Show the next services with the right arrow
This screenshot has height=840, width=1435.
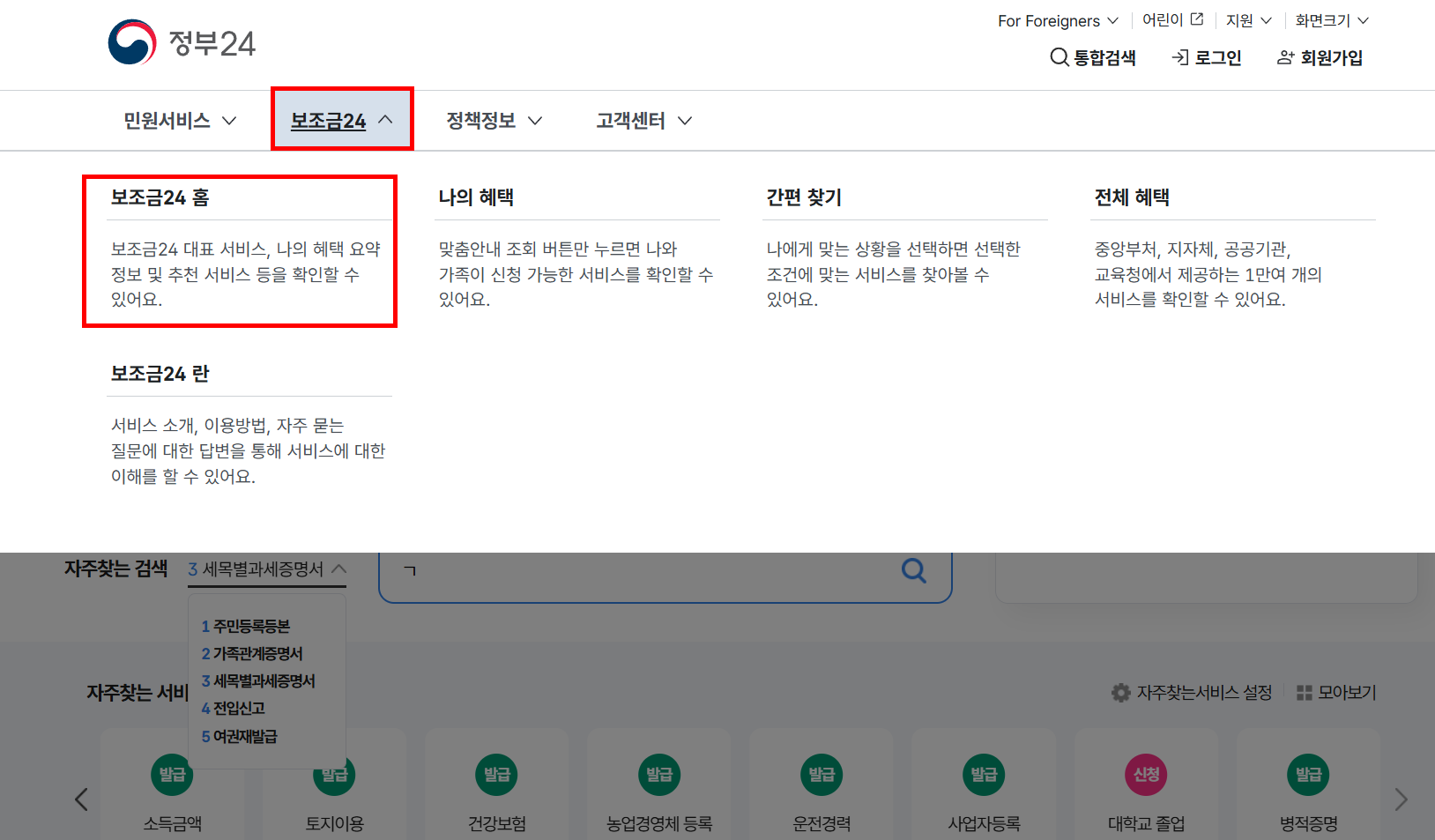click(1401, 799)
